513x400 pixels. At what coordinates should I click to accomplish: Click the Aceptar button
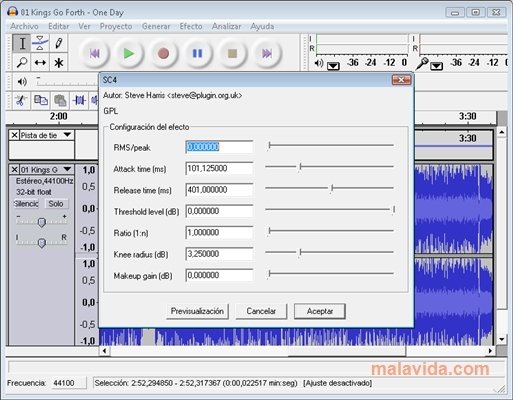pyautogui.click(x=320, y=311)
